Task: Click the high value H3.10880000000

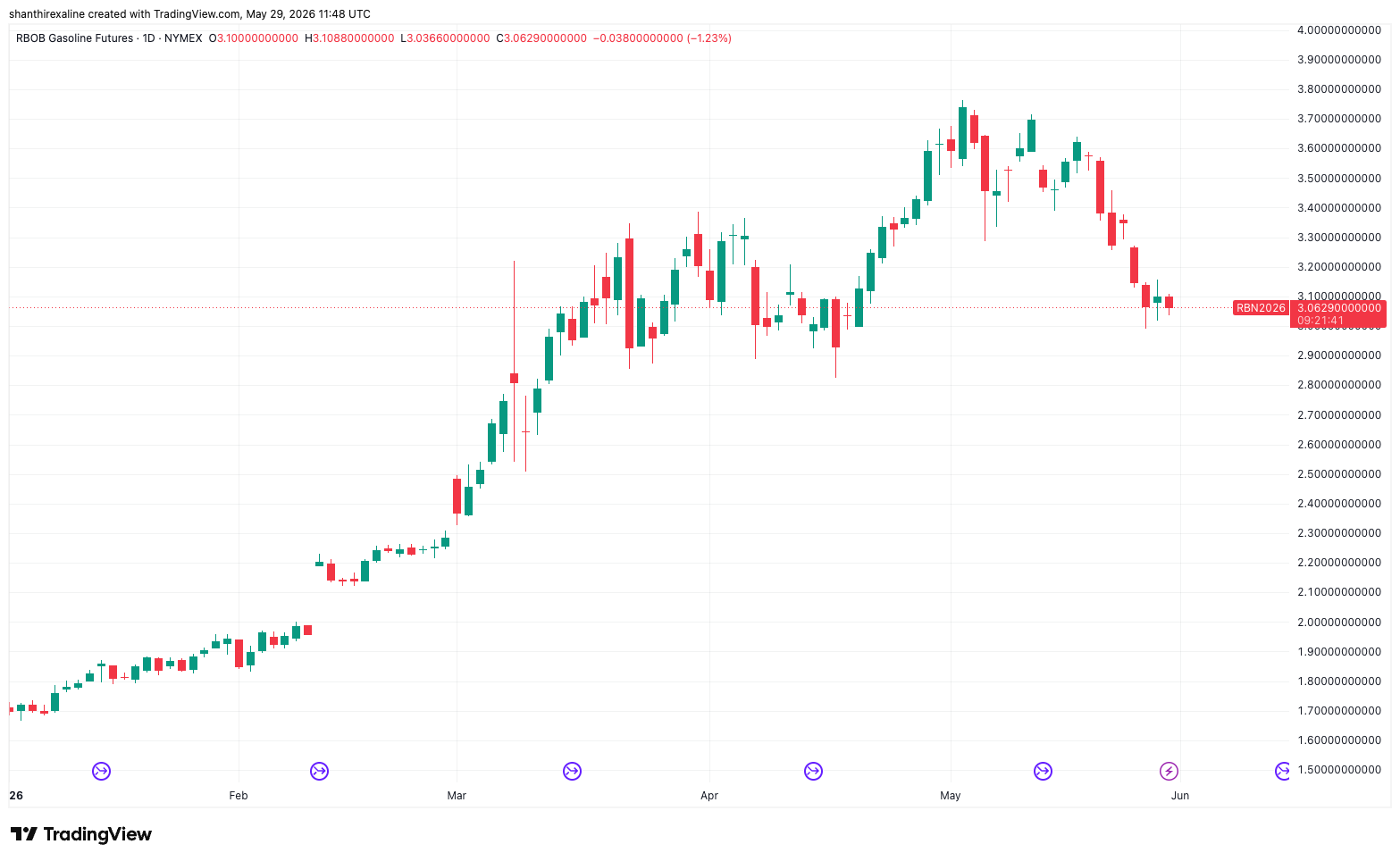Action: [349, 38]
